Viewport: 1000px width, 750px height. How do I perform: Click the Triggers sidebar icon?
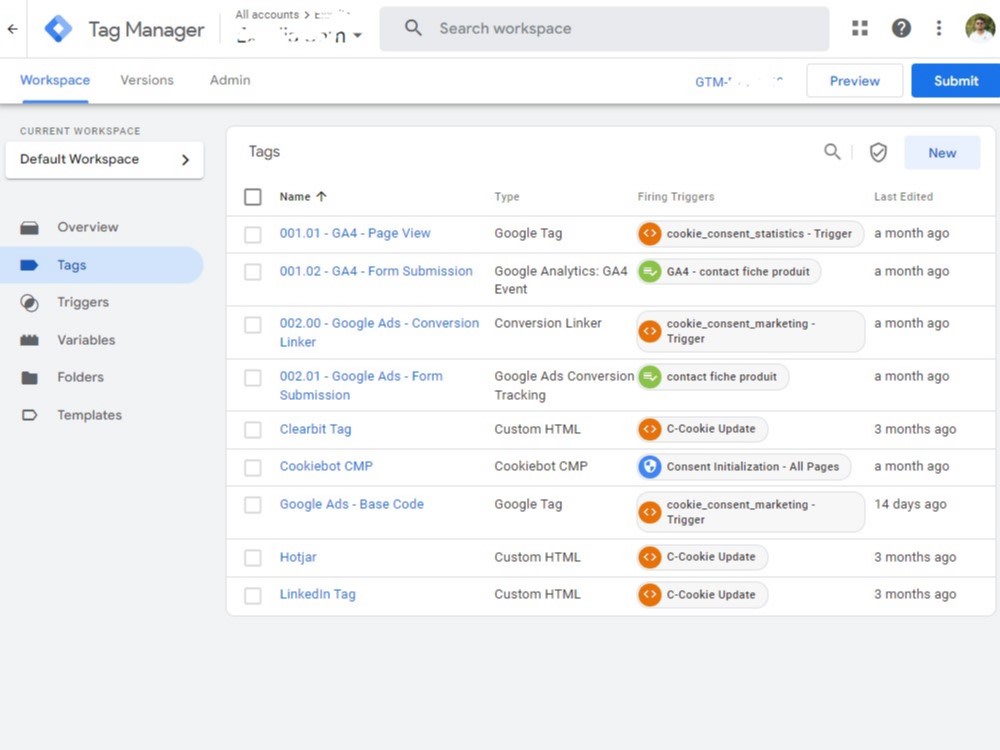(29, 303)
